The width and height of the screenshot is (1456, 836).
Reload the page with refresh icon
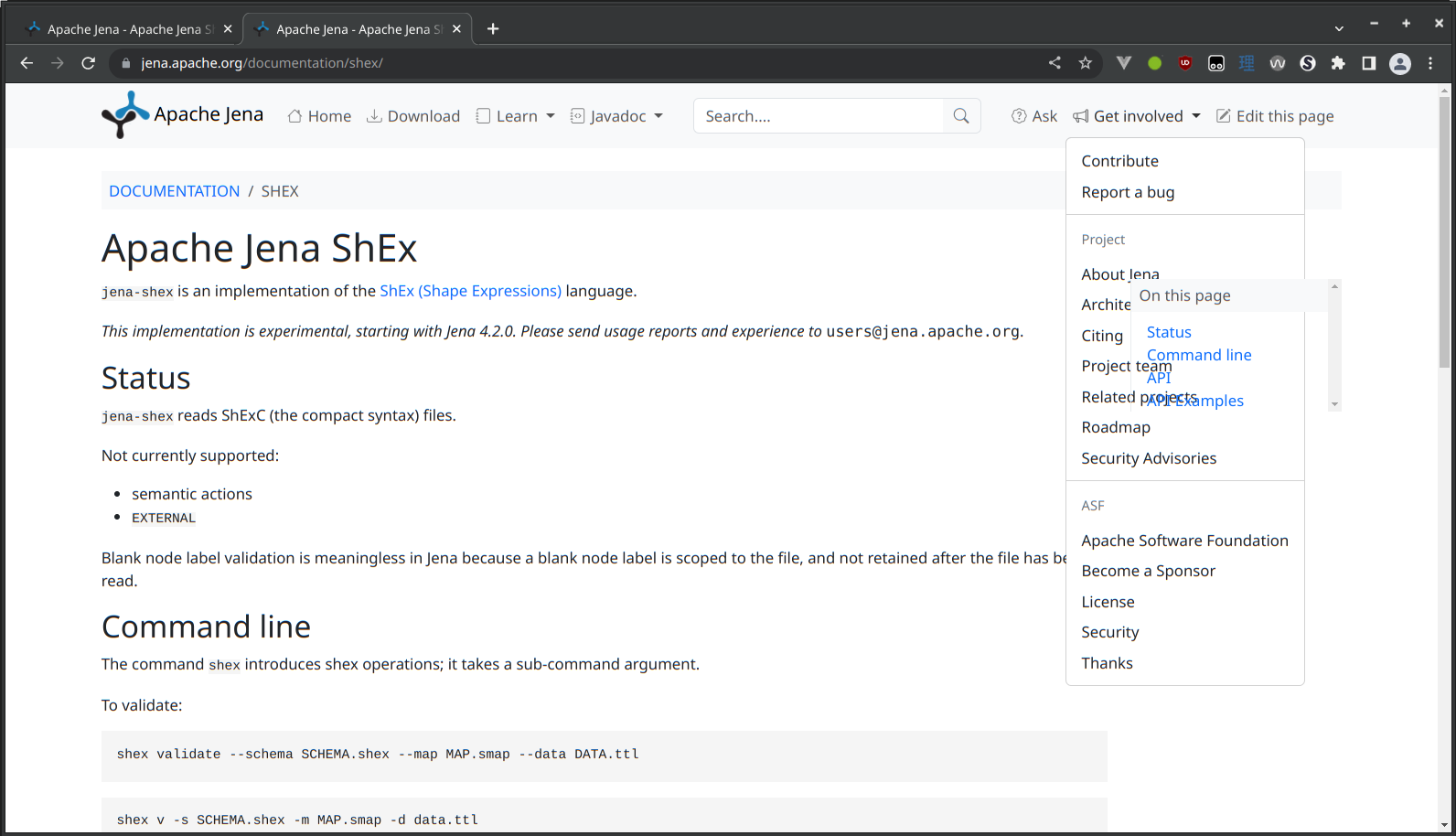[x=89, y=63]
